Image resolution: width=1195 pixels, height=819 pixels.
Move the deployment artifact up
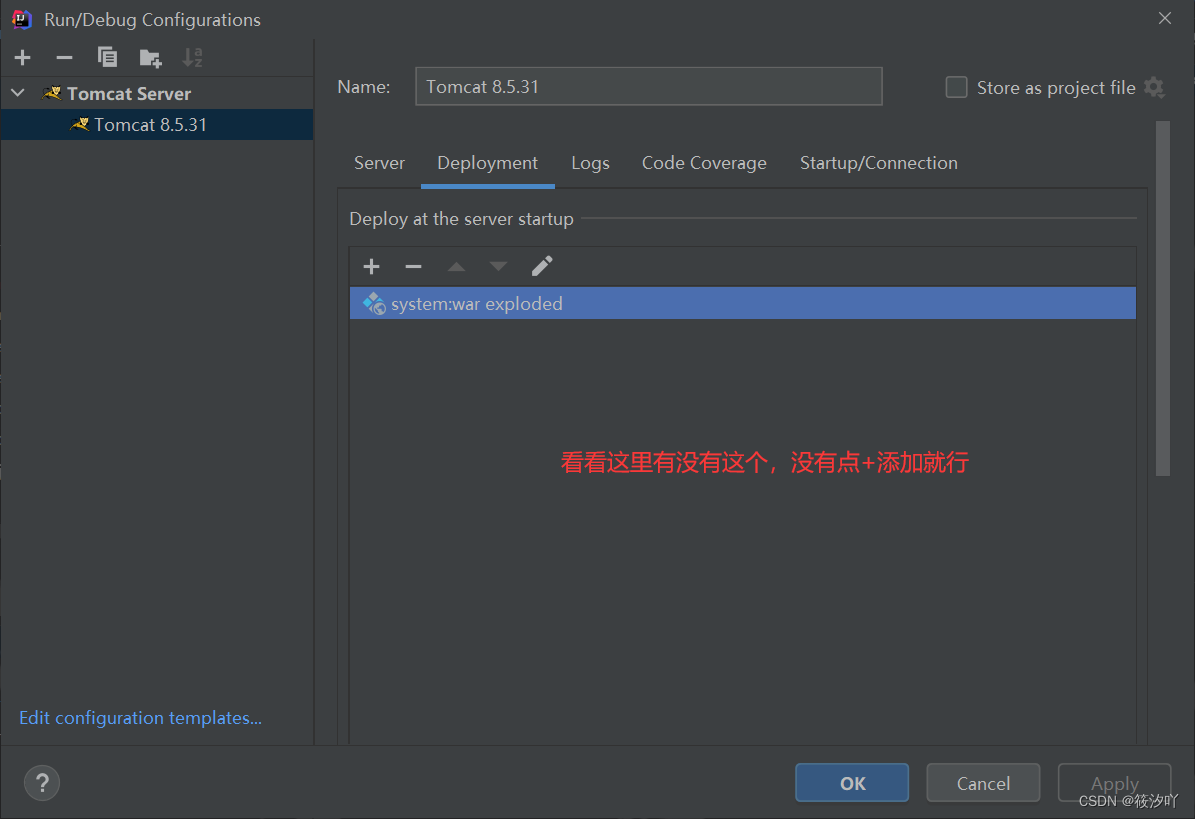coord(456,266)
